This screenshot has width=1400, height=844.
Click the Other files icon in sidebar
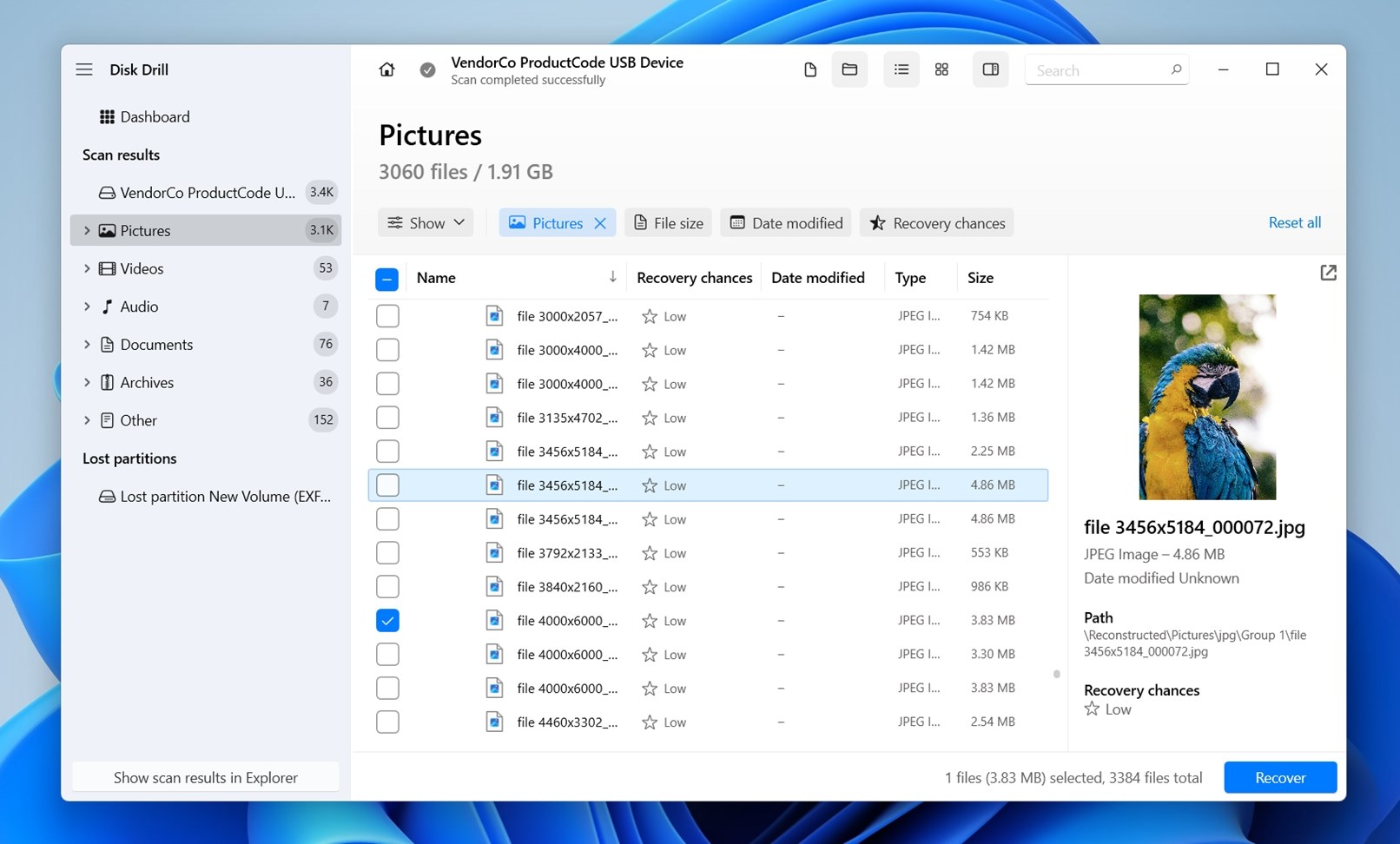tap(107, 420)
